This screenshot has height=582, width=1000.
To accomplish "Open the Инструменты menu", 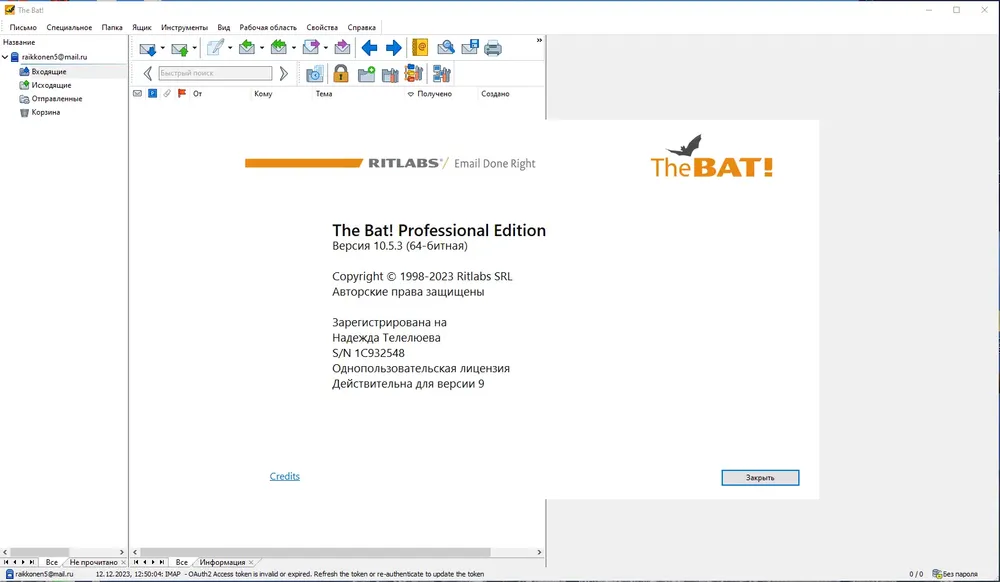I will click(184, 27).
